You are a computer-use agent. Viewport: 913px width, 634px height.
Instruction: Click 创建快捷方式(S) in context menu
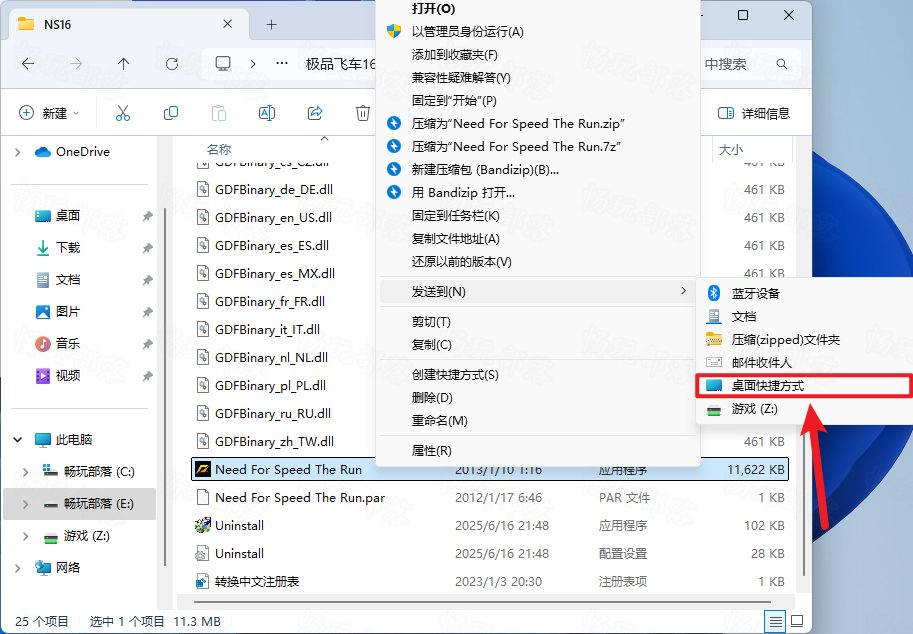[x=455, y=375]
